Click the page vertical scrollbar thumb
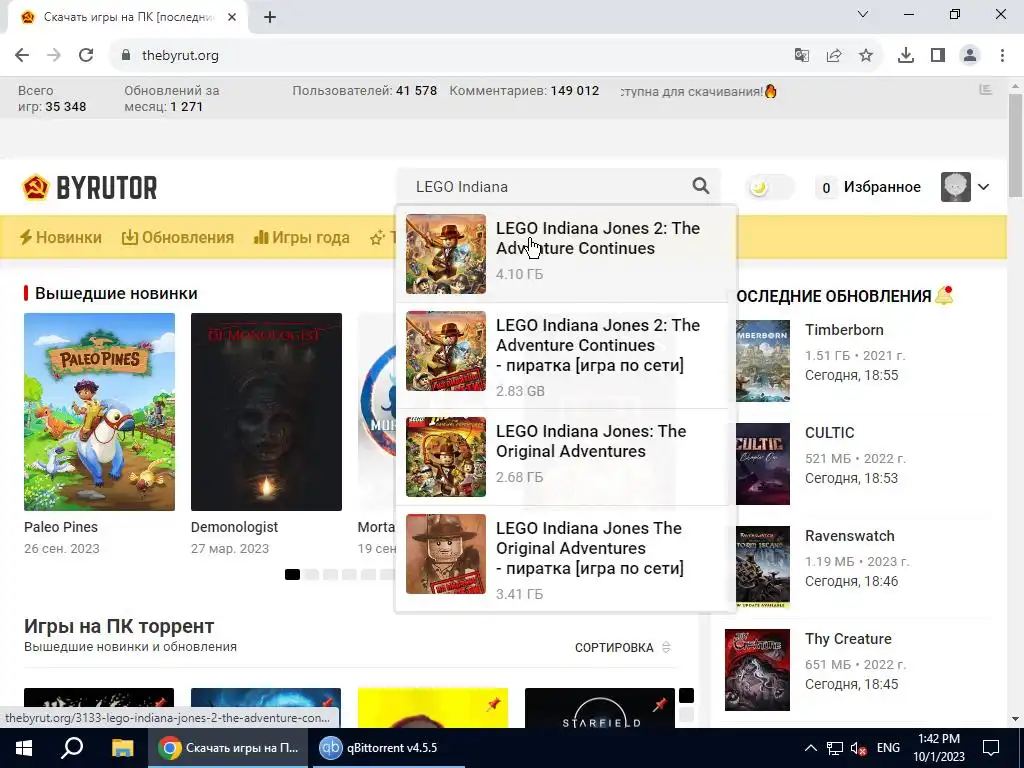Image resolution: width=1024 pixels, height=768 pixels. [1015, 145]
